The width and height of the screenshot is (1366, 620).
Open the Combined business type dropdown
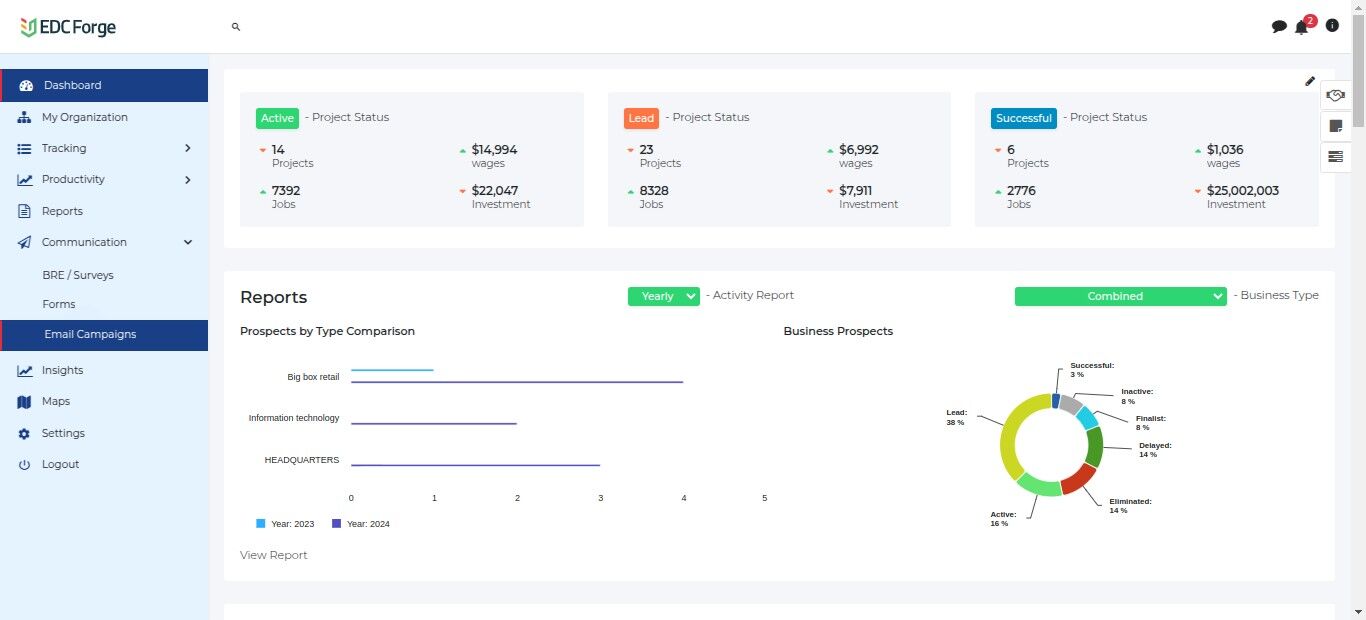coord(1120,296)
